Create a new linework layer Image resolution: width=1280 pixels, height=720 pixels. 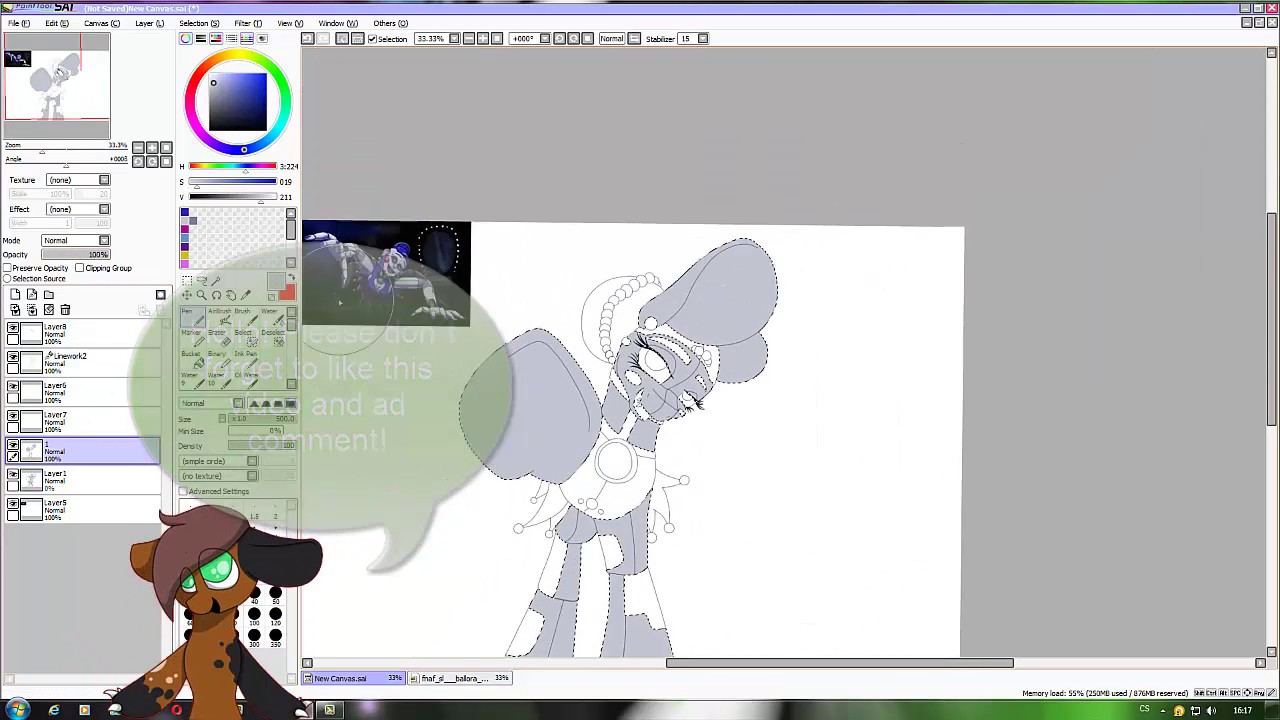point(32,294)
